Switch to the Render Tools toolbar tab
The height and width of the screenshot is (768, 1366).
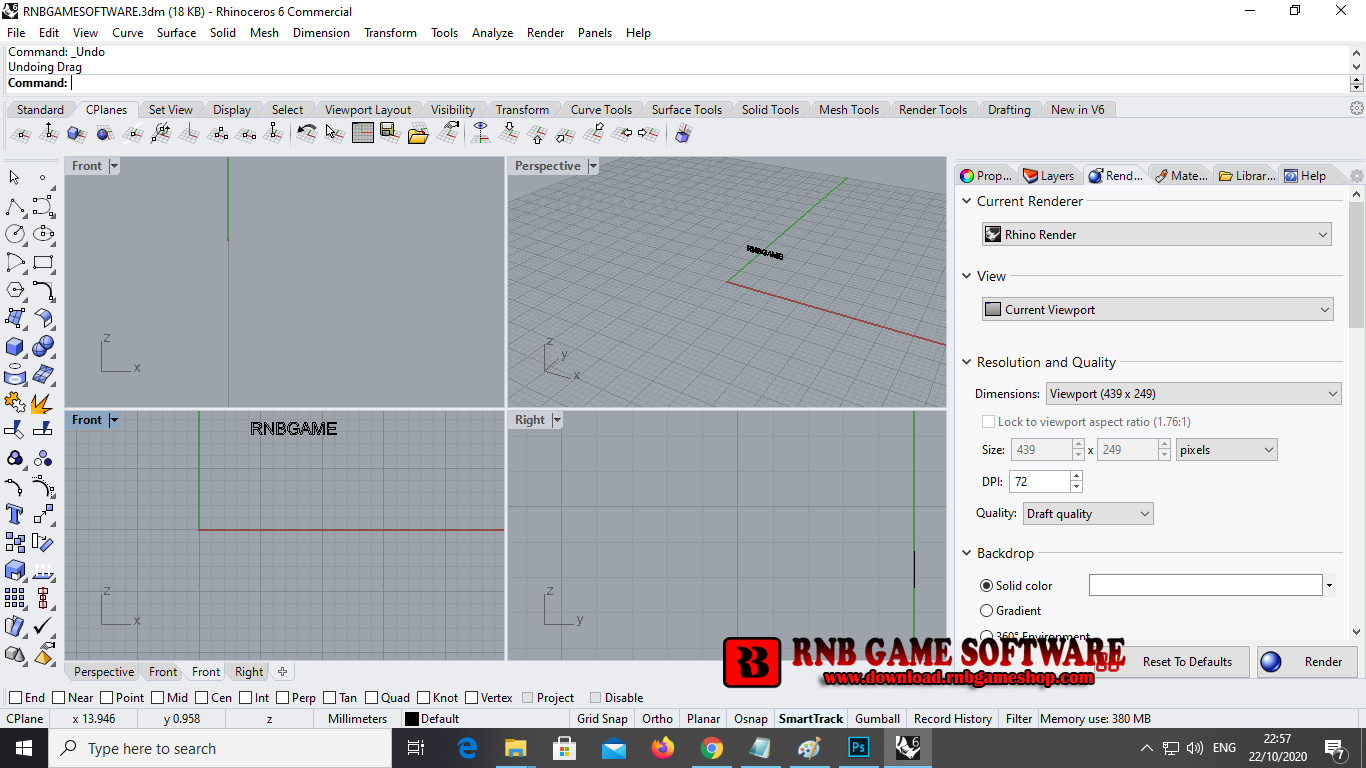pos(933,110)
